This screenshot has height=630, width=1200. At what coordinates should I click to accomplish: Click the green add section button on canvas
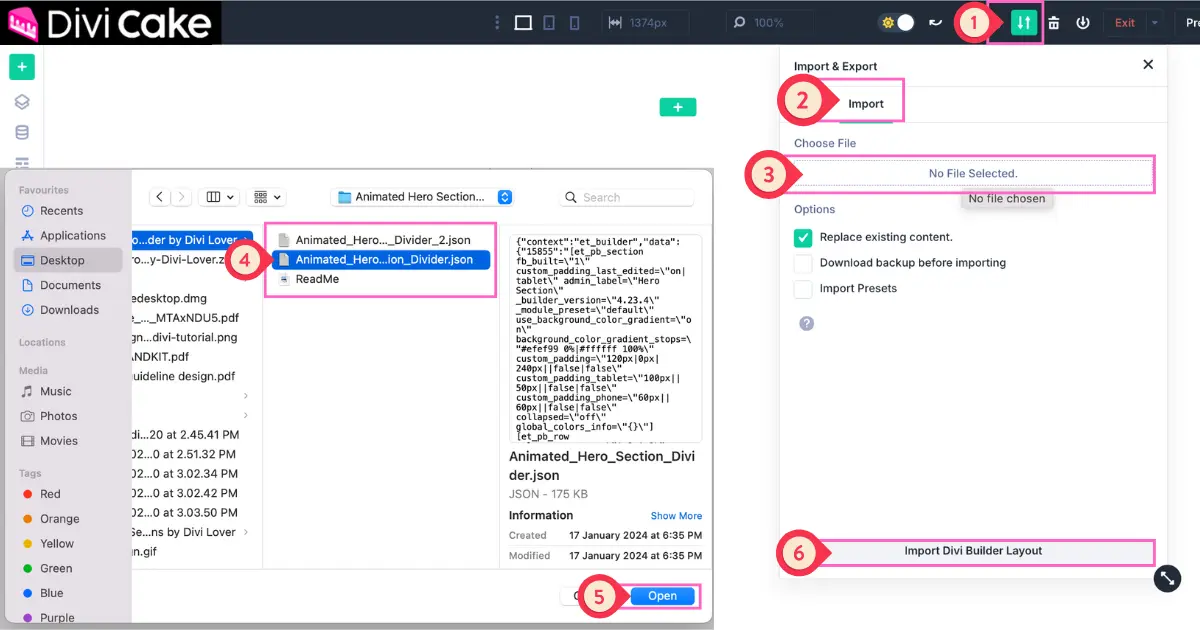(x=678, y=107)
